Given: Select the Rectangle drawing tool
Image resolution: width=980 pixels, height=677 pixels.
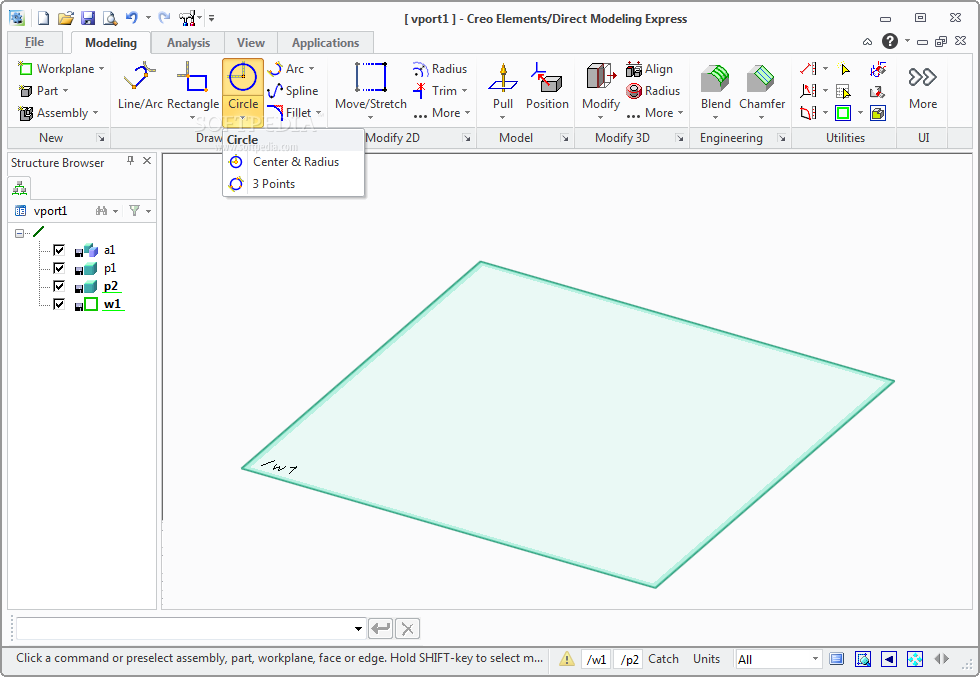Looking at the screenshot, I should click(192, 88).
